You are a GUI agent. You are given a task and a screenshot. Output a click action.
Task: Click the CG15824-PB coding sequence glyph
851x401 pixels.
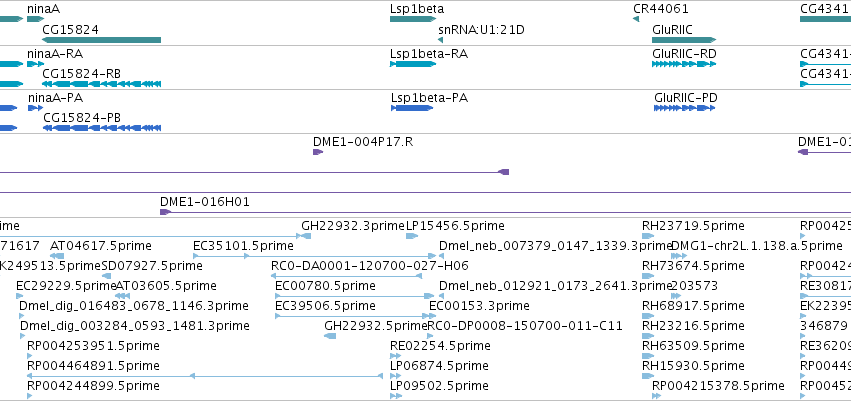(102, 128)
